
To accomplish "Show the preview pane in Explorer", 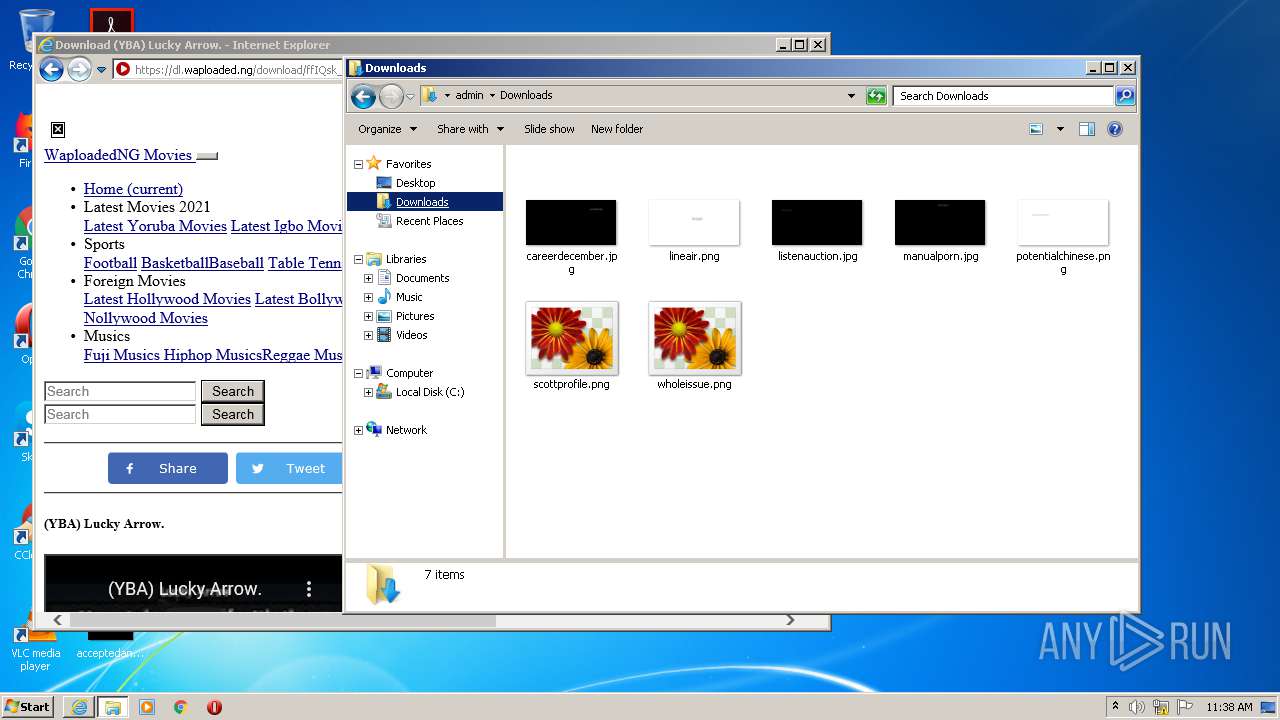I will (1087, 129).
